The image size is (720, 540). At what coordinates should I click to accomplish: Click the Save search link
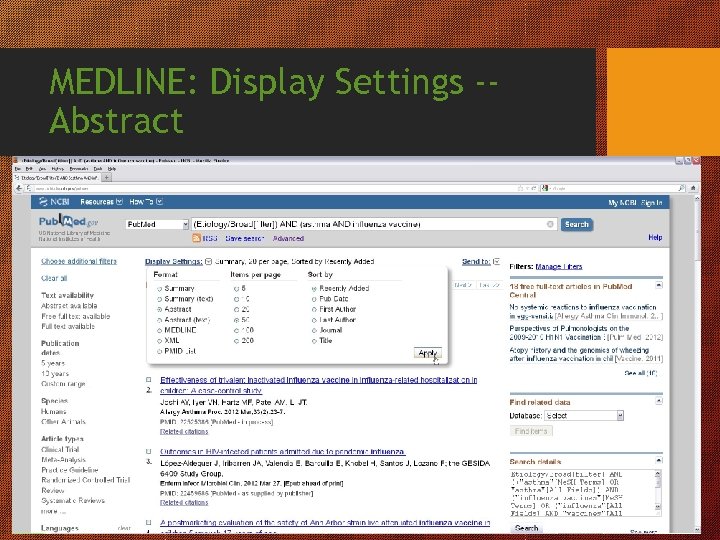tap(245, 238)
